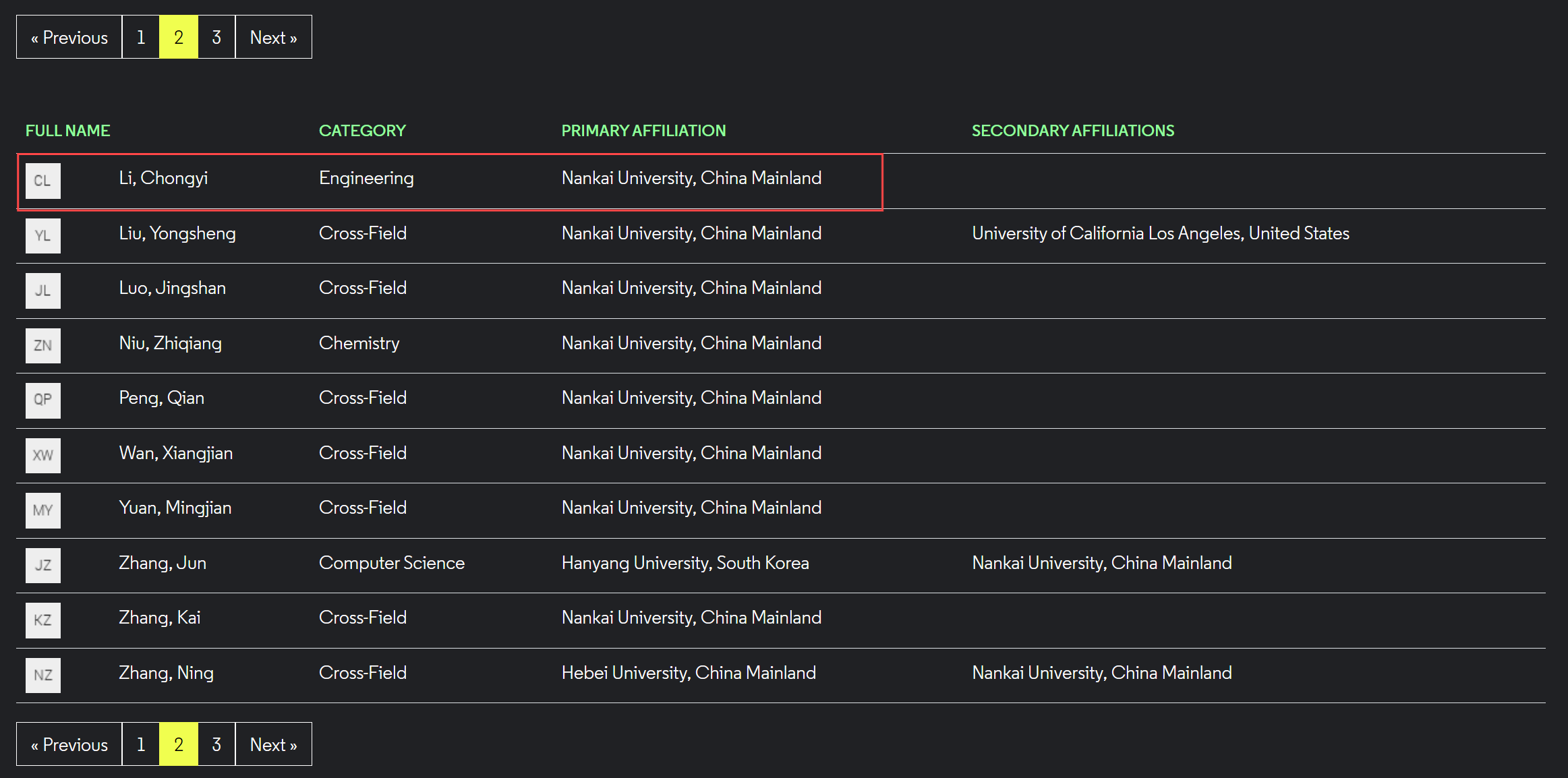Click the XW avatar icon for Wan, Xiangjian
The height and width of the screenshot is (778, 1568).
[x=42, y=456]
